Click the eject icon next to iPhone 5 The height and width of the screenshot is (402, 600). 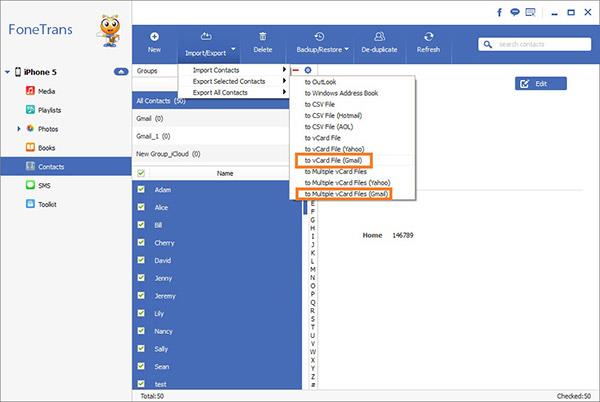pos(121,72)
